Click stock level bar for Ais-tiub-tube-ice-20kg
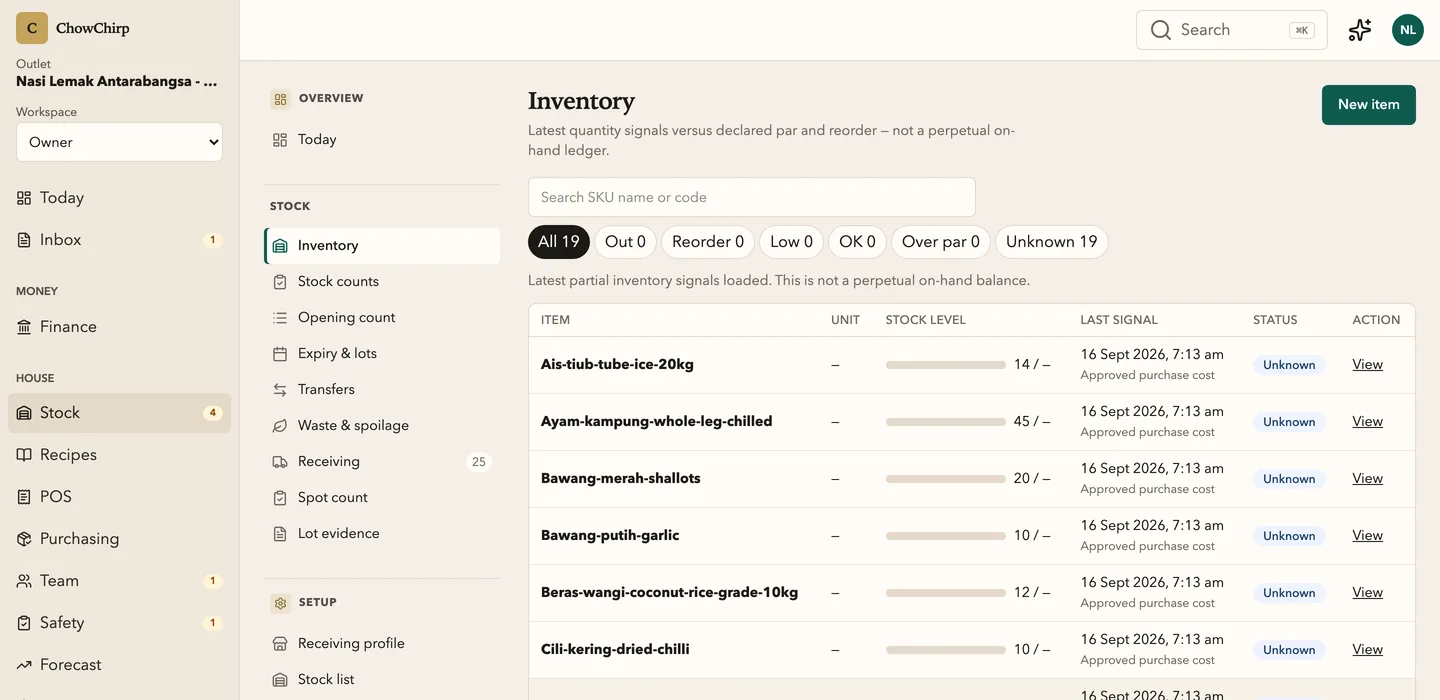The height and width of the screenshot is (700, 1440). pyautogui.click(x=946, y=365)
